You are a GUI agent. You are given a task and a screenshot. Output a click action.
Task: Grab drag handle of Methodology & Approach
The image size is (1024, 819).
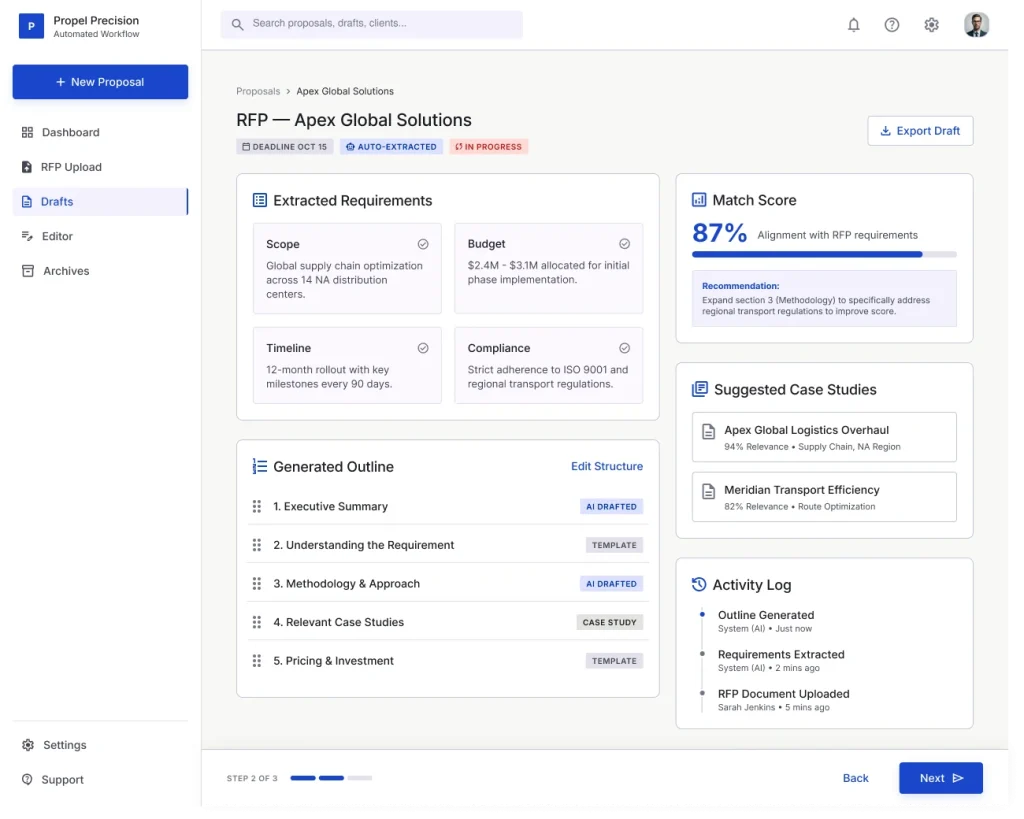pos(257,583)
